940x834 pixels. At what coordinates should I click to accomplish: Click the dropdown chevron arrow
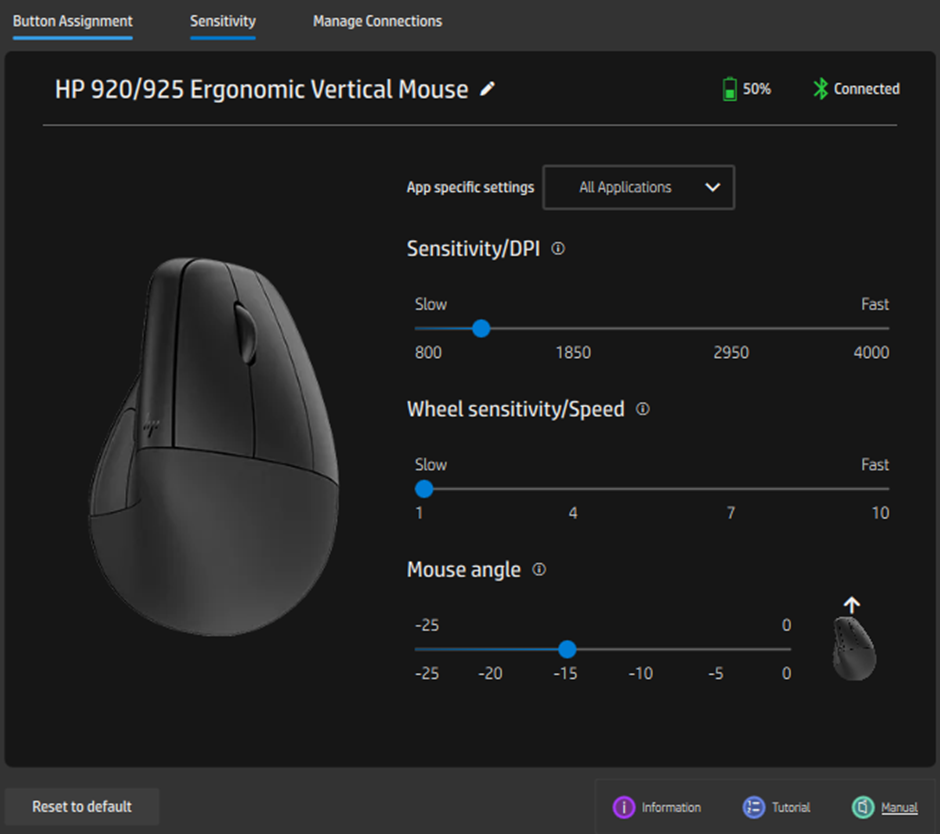point(712,187)
